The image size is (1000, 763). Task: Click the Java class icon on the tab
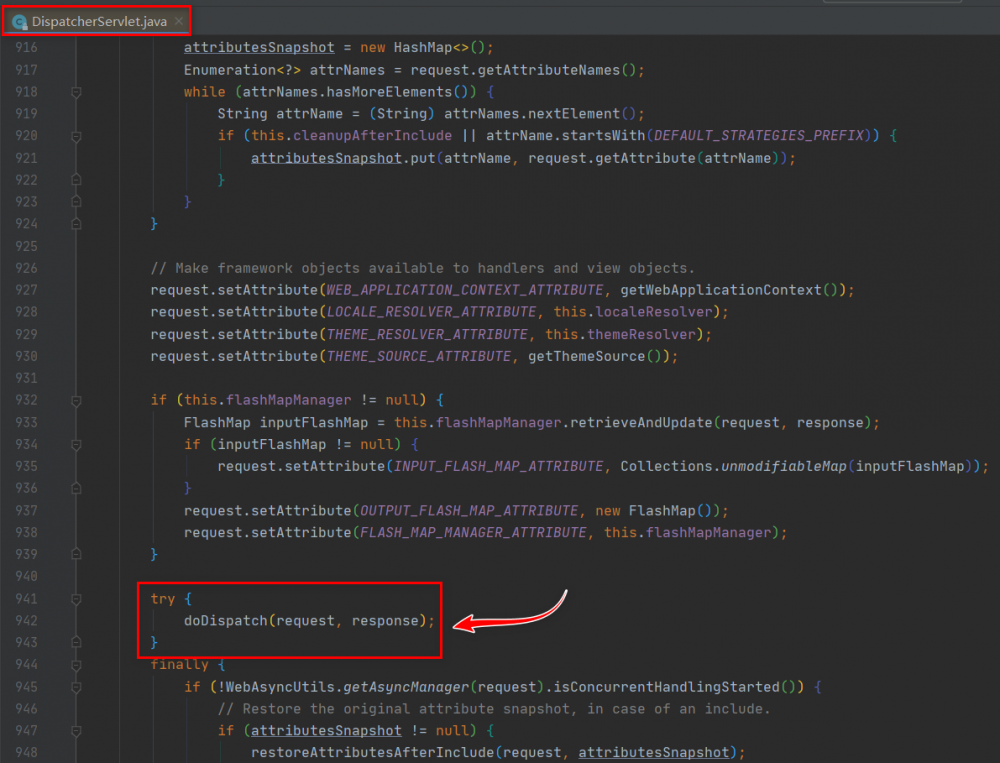click(x=20, y=22)
